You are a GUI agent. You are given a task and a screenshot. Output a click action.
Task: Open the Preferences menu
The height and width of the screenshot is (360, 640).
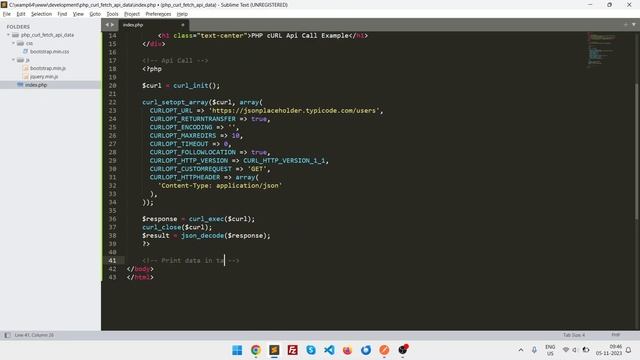(x=158, y=14)
